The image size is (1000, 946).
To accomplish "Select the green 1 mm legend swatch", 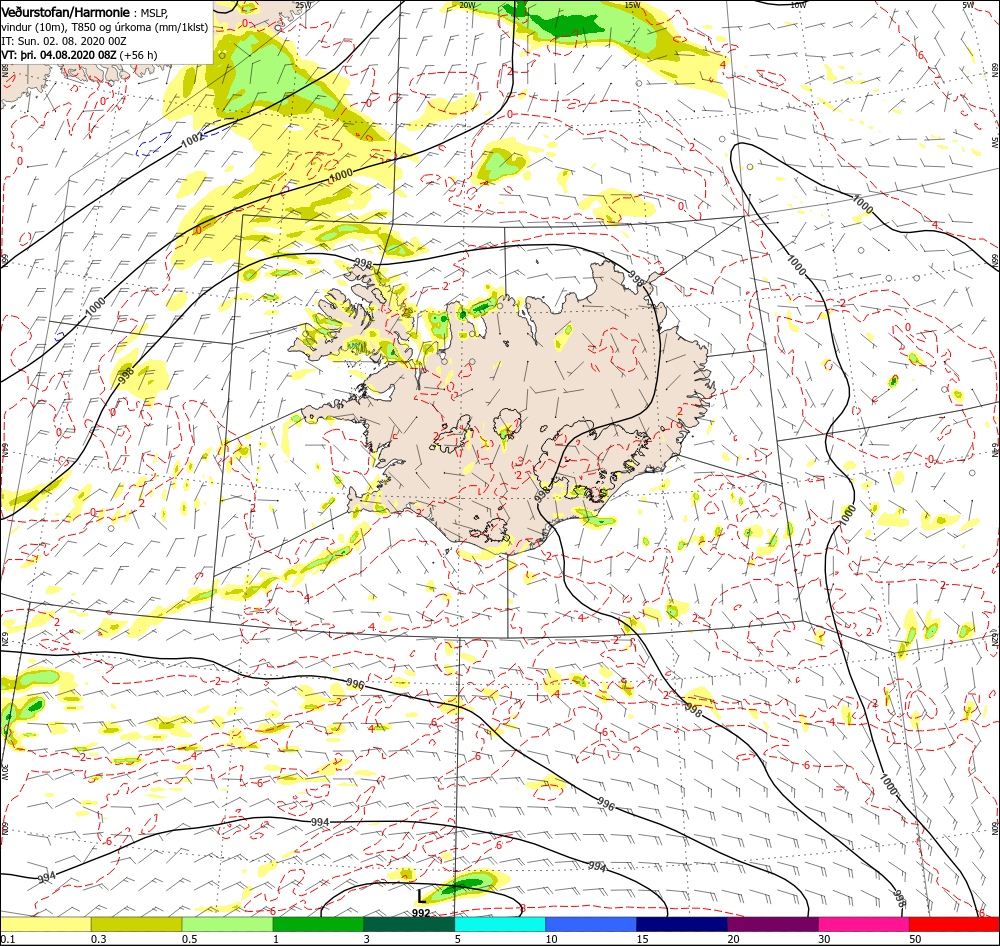I will tap(318, 925).
